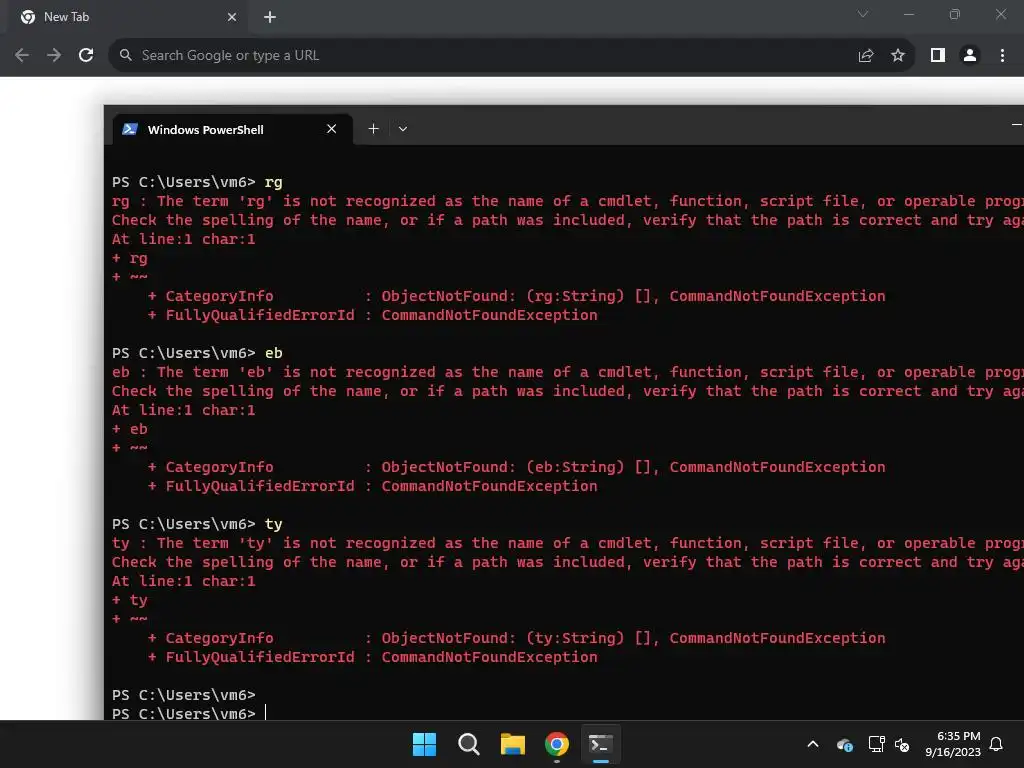Open a new Chrome tab
This screenshot has width=1024, height=768.
click(x=270, y=17)
